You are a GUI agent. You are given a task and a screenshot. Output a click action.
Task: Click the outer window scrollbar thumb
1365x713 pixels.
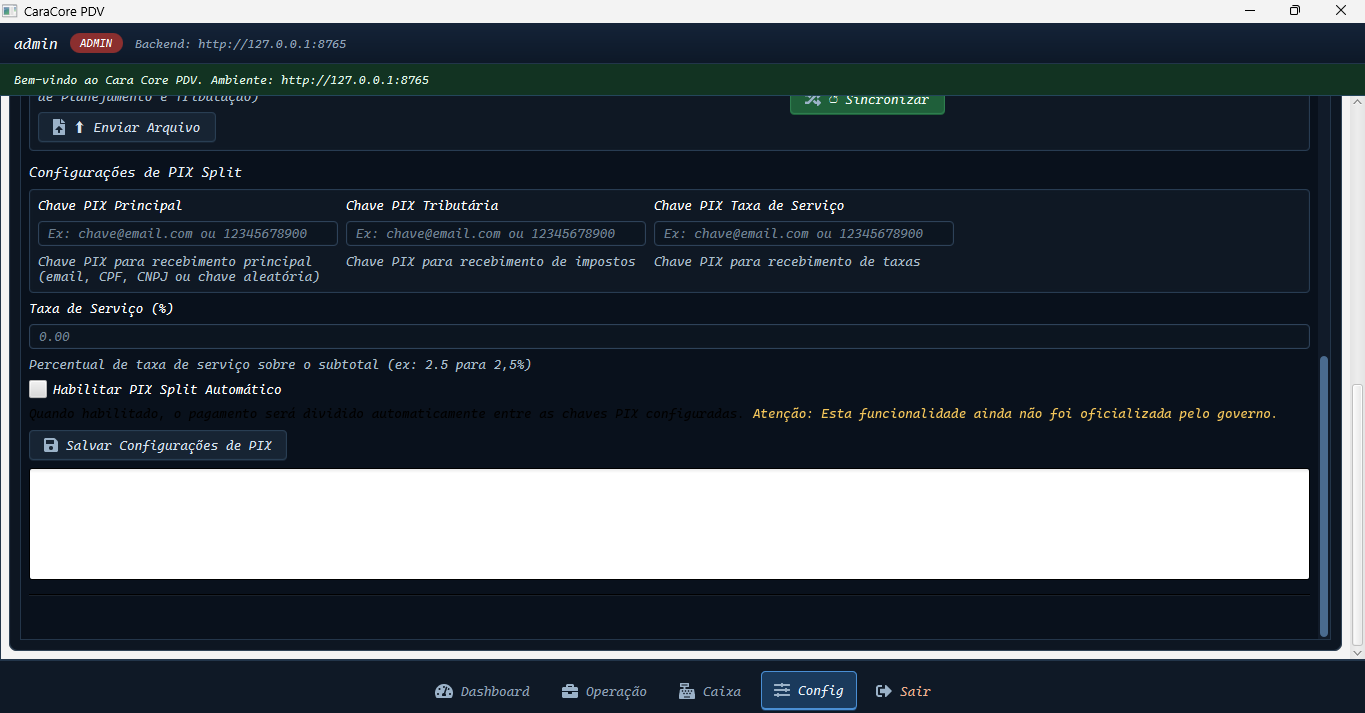[x=1357, y=514]
